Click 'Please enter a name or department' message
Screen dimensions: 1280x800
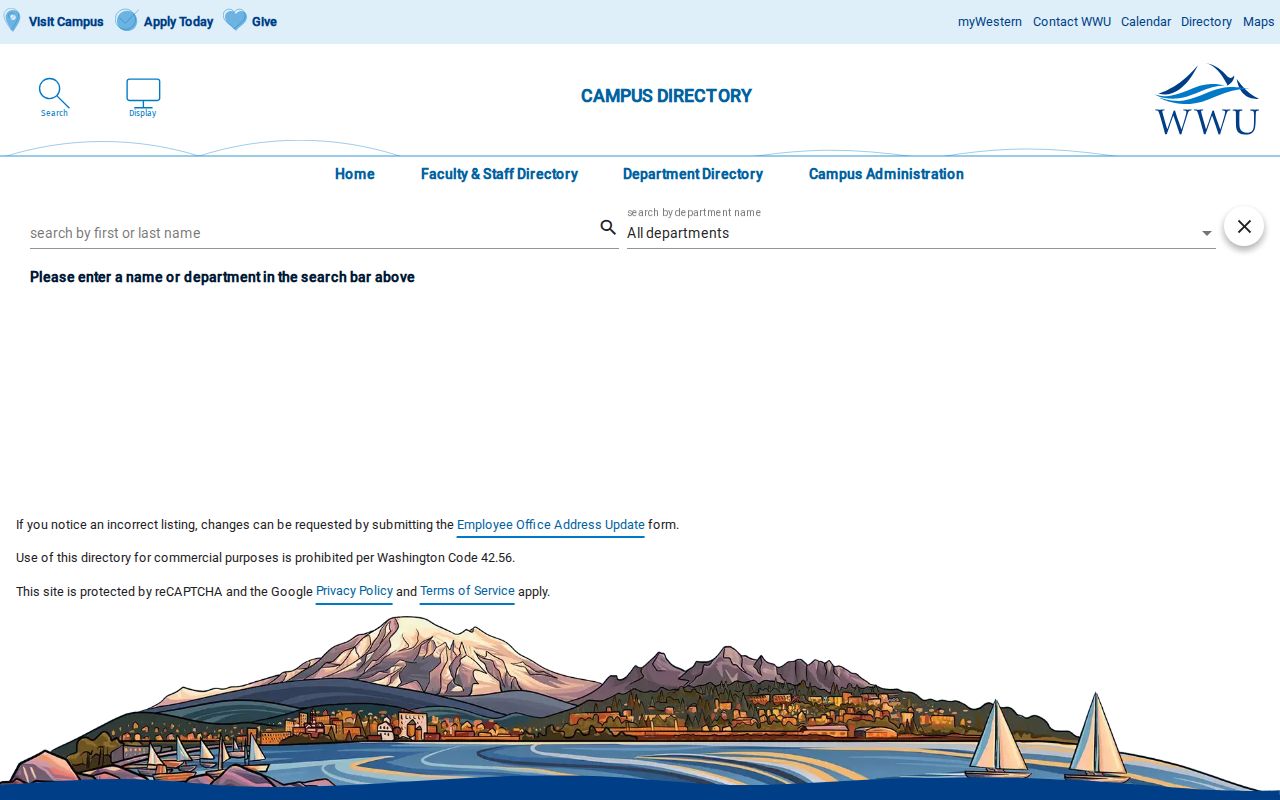click(x=222, y=277)
